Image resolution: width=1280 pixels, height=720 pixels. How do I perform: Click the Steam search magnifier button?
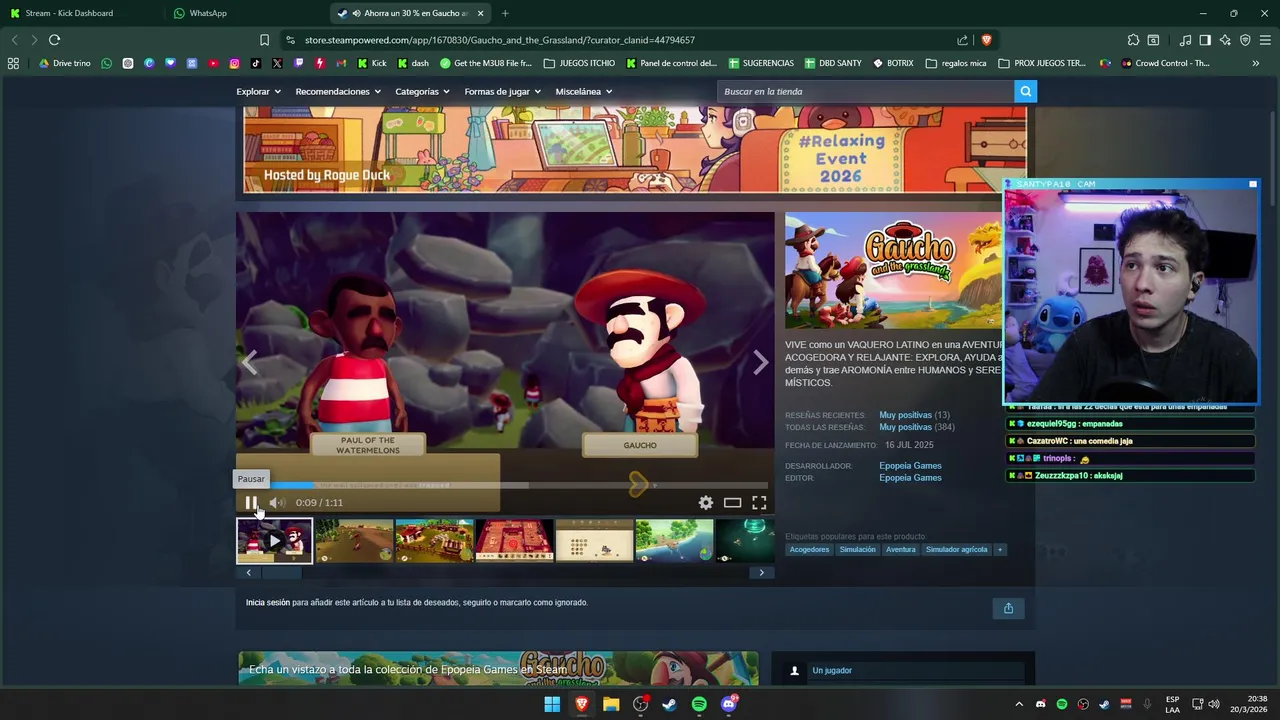tap(1025, 92)
